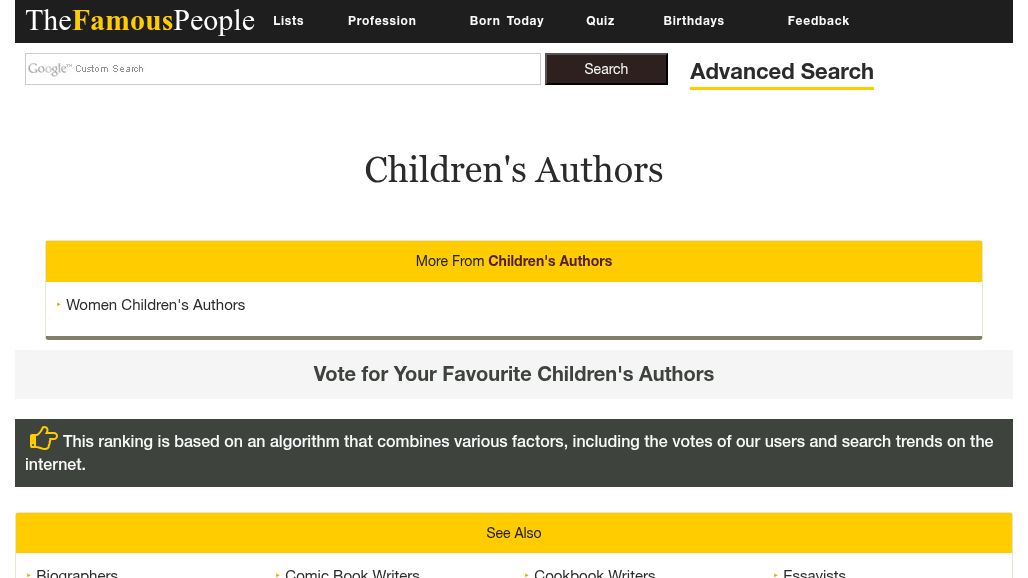1028x578 pixels.
Task: Click the Children's Authors page heading
Action: point(513,170)
